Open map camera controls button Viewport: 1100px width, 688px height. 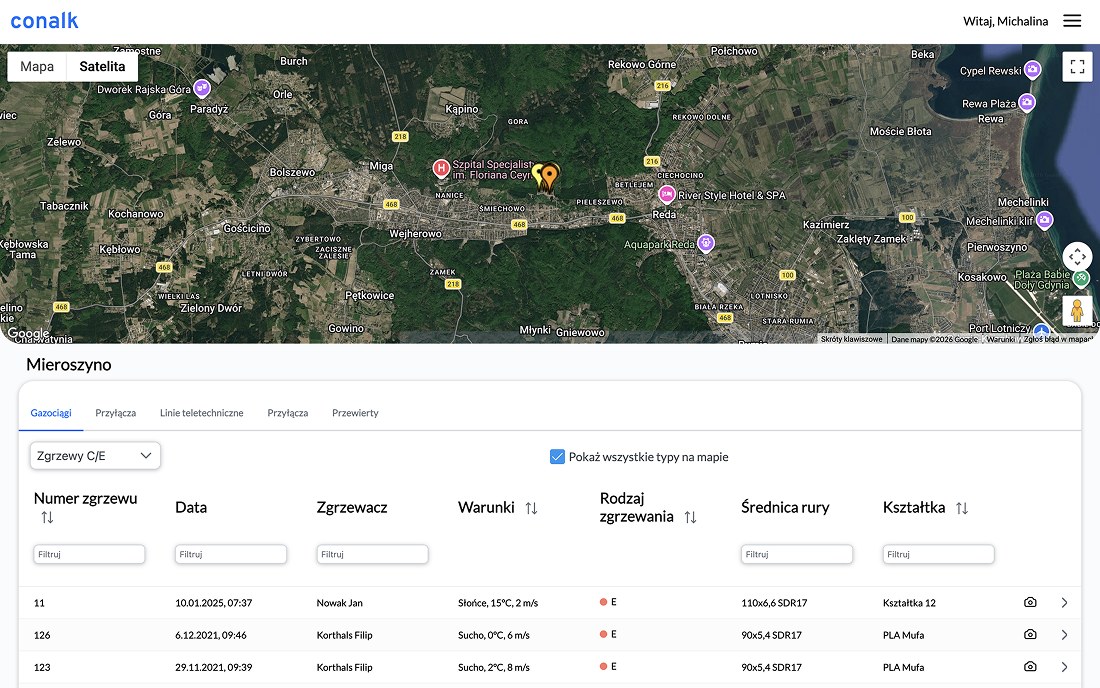click(x=1078, y=257)
